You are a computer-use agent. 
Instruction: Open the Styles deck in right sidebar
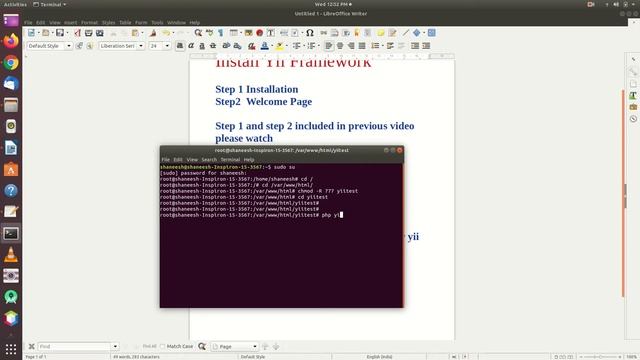click(633, 96)
